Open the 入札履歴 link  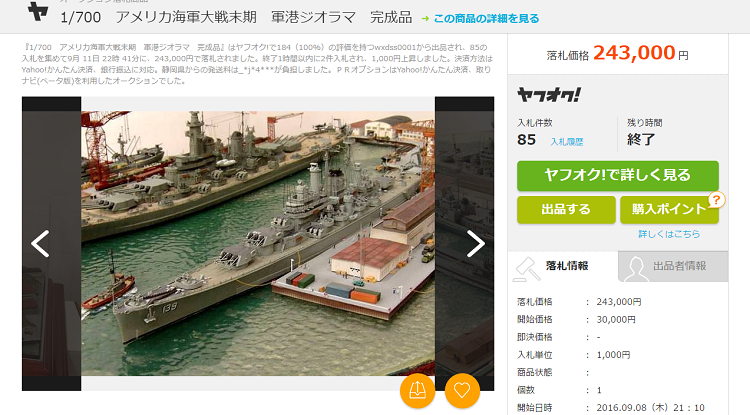(x=566, y=142)
